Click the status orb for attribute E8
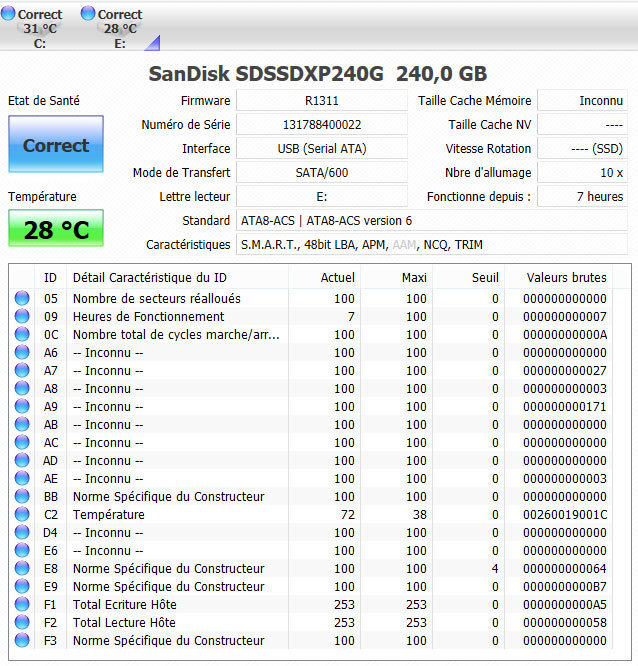This screenshot has width=638, height=666. tap(22, 568)
